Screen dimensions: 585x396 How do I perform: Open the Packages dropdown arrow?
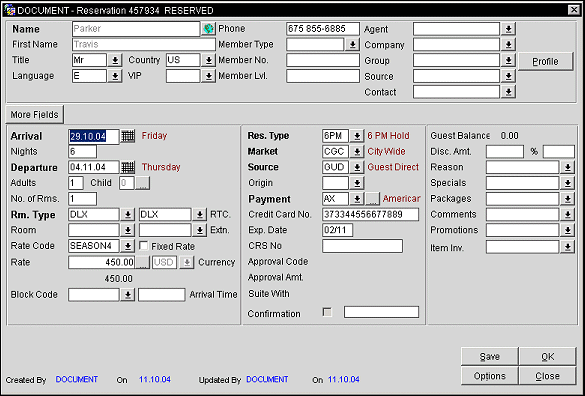pos(567,199)
